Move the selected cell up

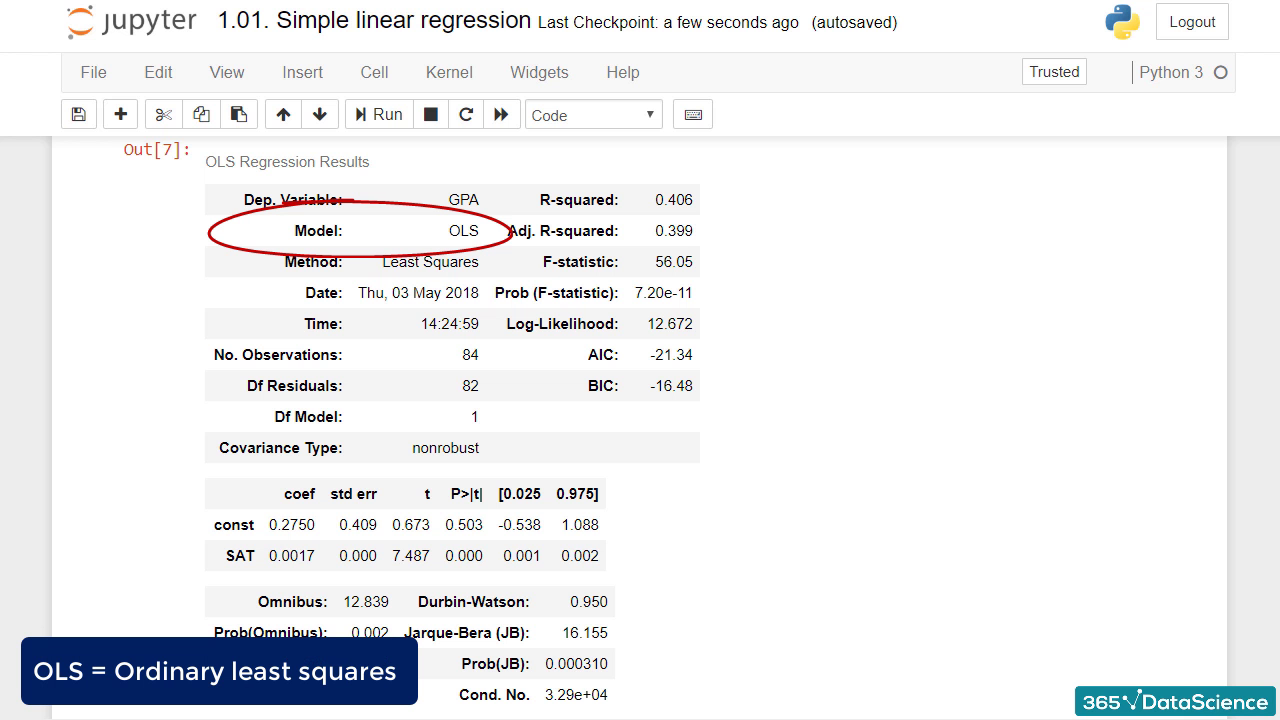coord(282,114)
